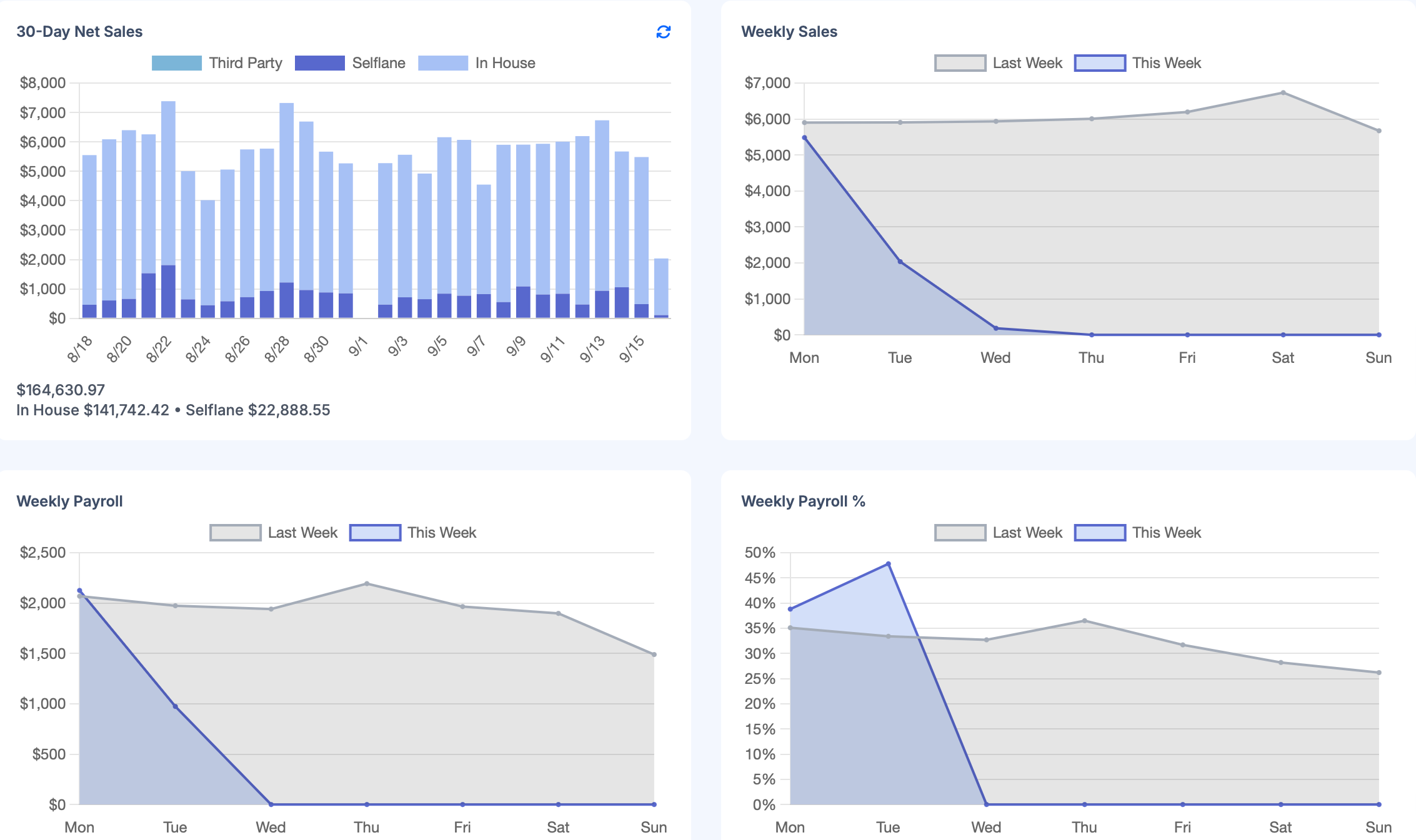The height and width of the screenshot is (840, 1416).
Task: Click the Tuesday peak on Weekly Payroll %
Action: tap(888, 564)
